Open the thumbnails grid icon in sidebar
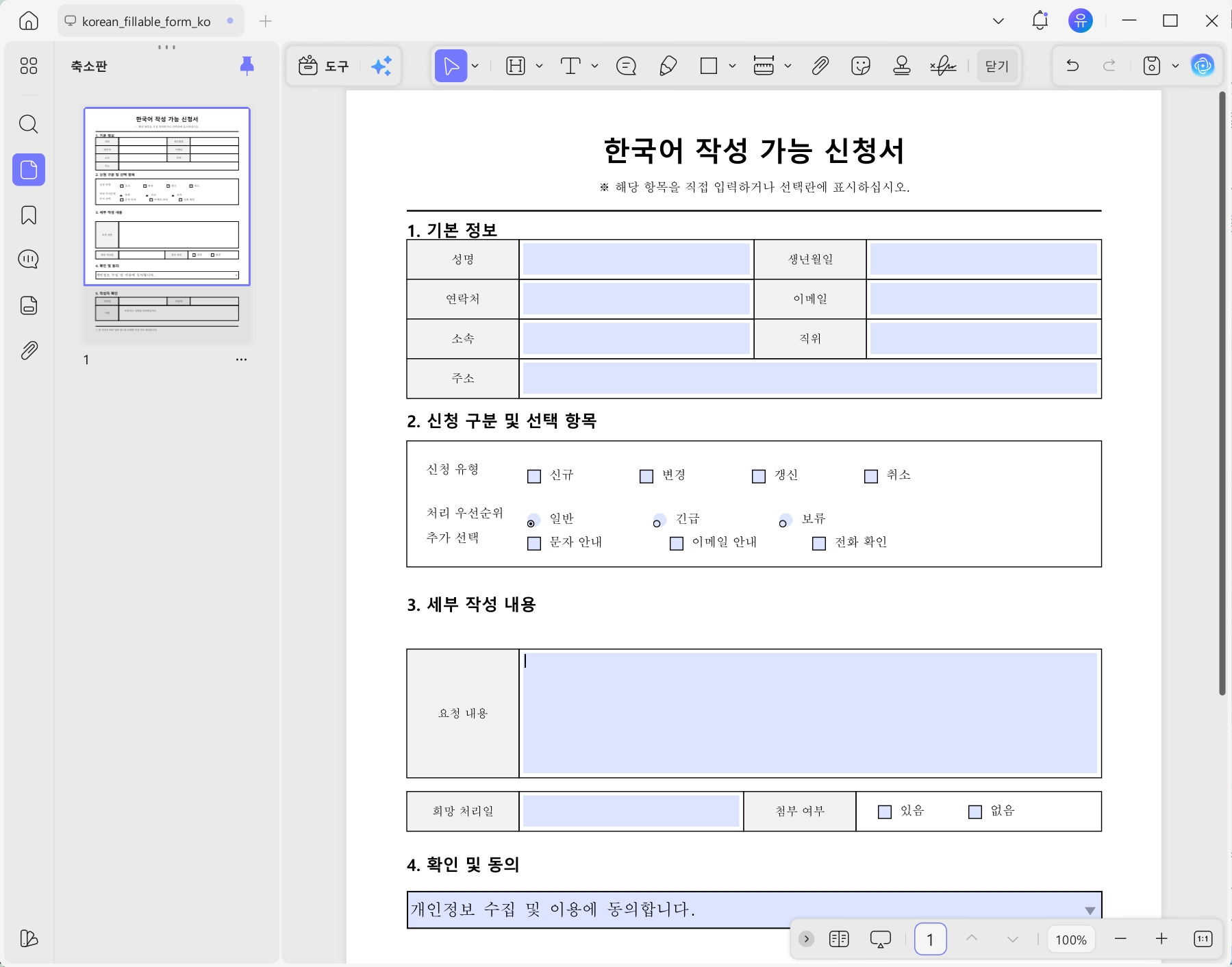Viewport: 1232px width, 967px height. [29, 66]
